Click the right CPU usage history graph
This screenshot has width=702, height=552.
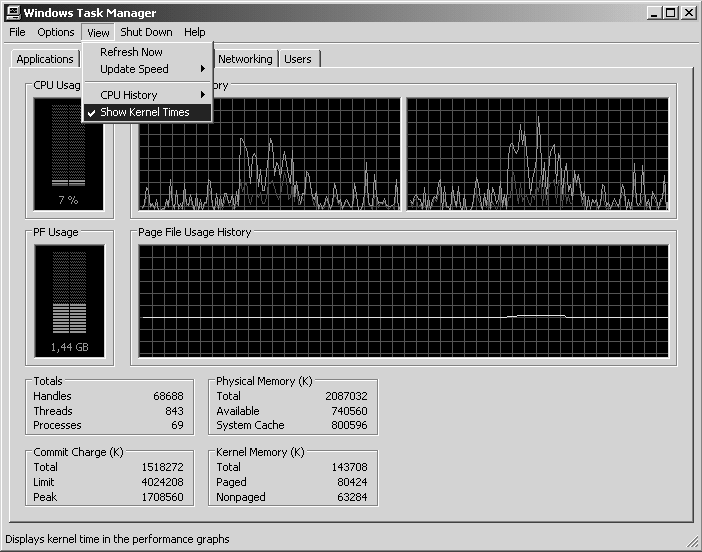537,154
